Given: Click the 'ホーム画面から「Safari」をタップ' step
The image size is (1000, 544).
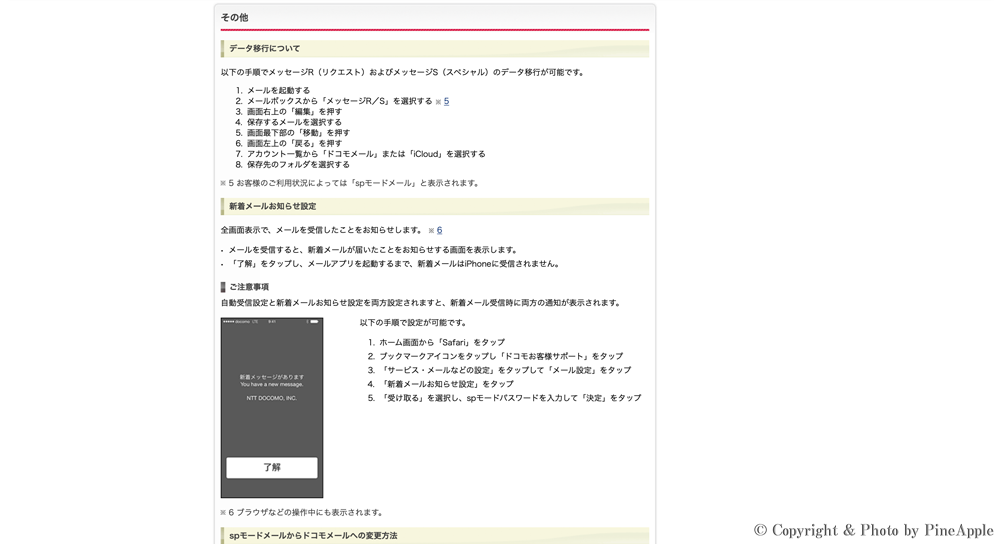Looking at the screenshot, I should coord(441,342).
